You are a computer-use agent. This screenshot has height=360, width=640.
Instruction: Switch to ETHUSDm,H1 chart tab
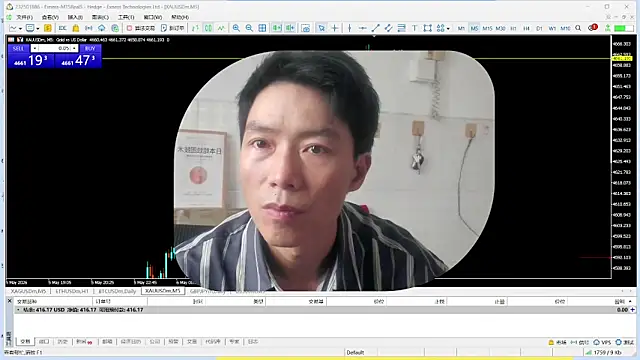click(x=72, y=291)
